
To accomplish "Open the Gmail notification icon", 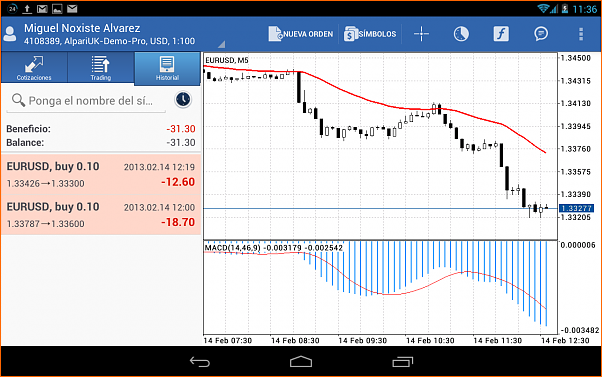I will coord(42,8).
